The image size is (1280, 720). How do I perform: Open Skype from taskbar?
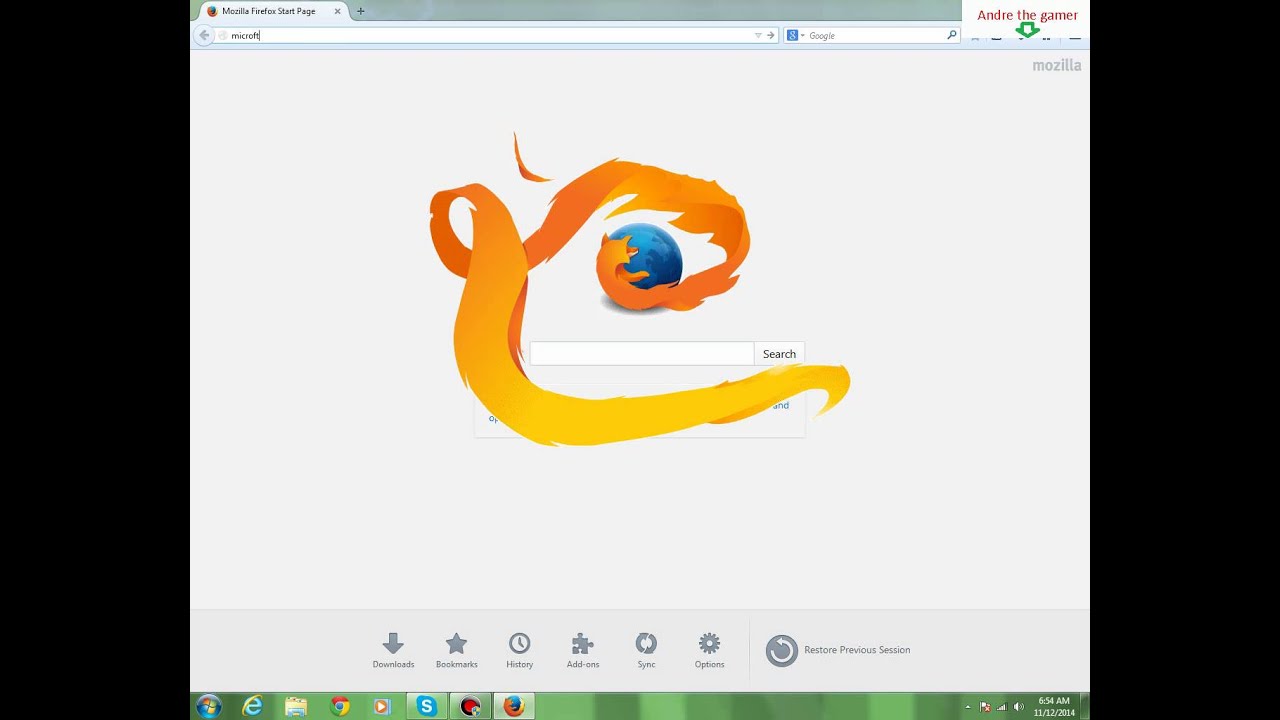pyautogui.click(x=427, y=706)
